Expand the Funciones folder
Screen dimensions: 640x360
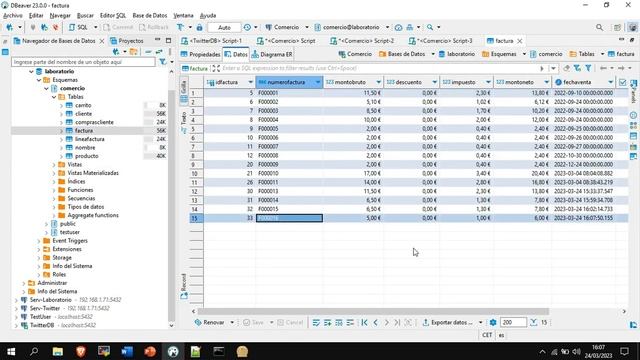[x=54, y=190]
